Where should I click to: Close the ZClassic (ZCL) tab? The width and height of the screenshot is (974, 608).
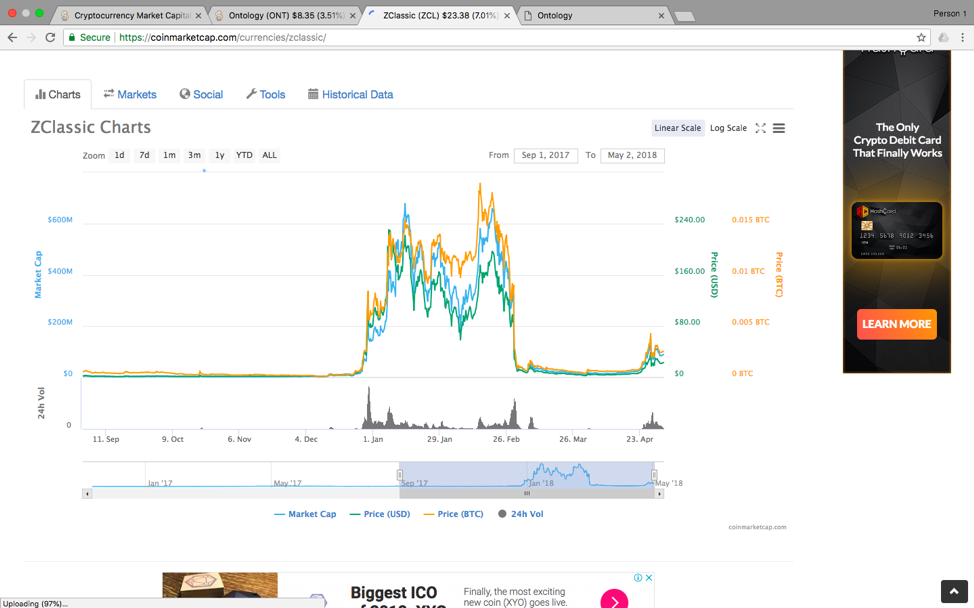507,16
